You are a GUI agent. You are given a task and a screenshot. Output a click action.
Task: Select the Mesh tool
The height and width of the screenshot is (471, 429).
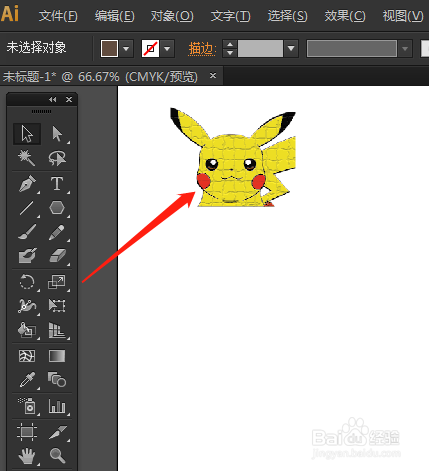pyautogui.click(x=27, y=356)
